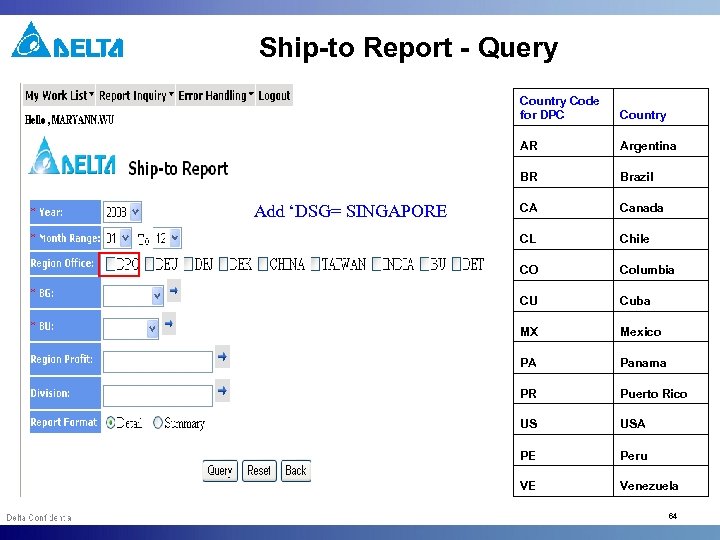Image resolution: width=720 pixels, height=540 pixels.
Task: Click the 'Hello ,MARYANN.WU' greeting text
Action: 69,120
